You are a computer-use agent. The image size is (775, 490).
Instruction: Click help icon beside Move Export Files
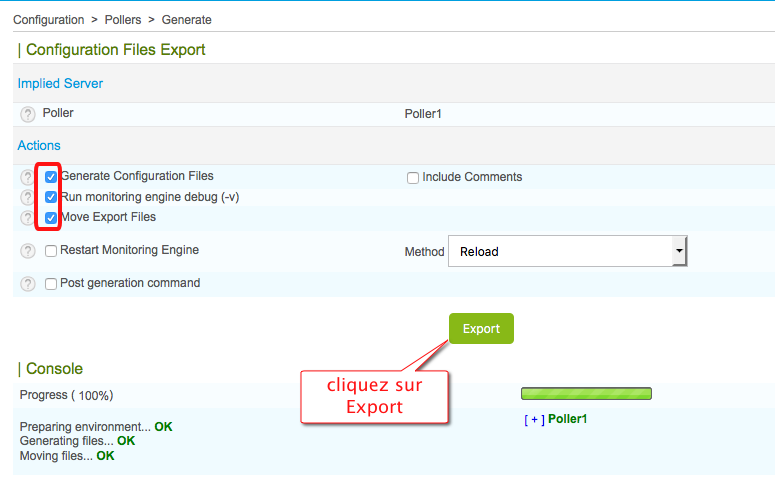28,217
